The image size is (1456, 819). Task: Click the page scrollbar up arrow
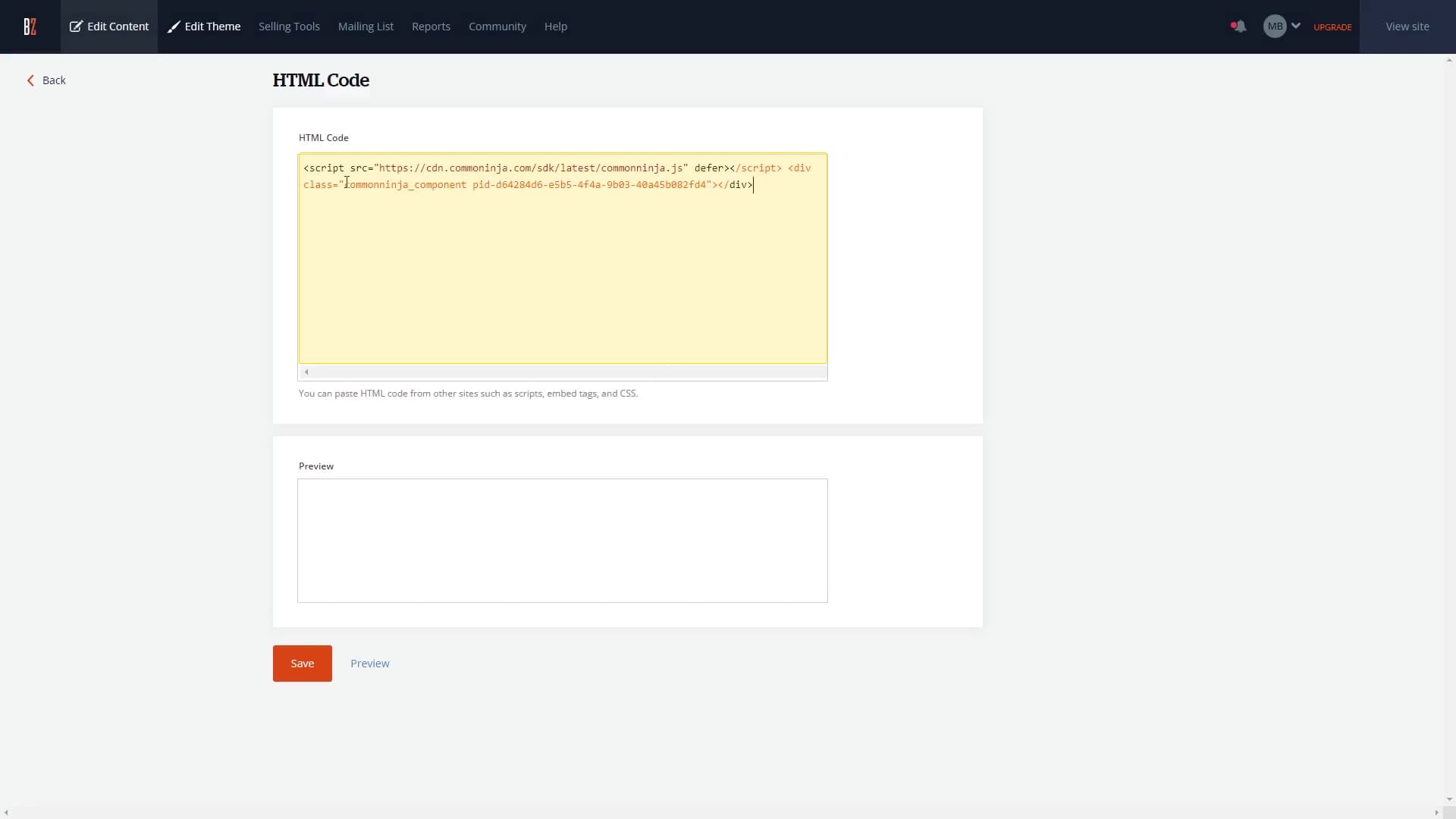point(1449,60)
